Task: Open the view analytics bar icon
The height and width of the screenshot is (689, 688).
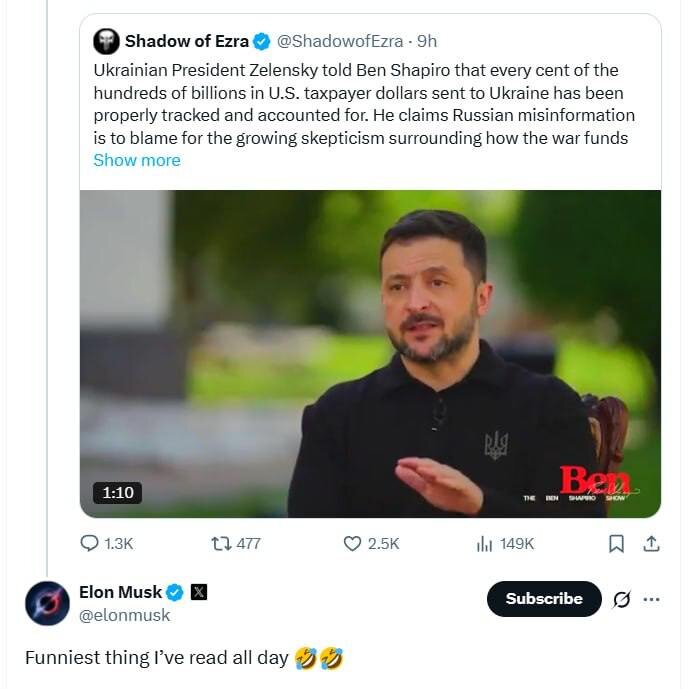Action: [x=485, y=543]
